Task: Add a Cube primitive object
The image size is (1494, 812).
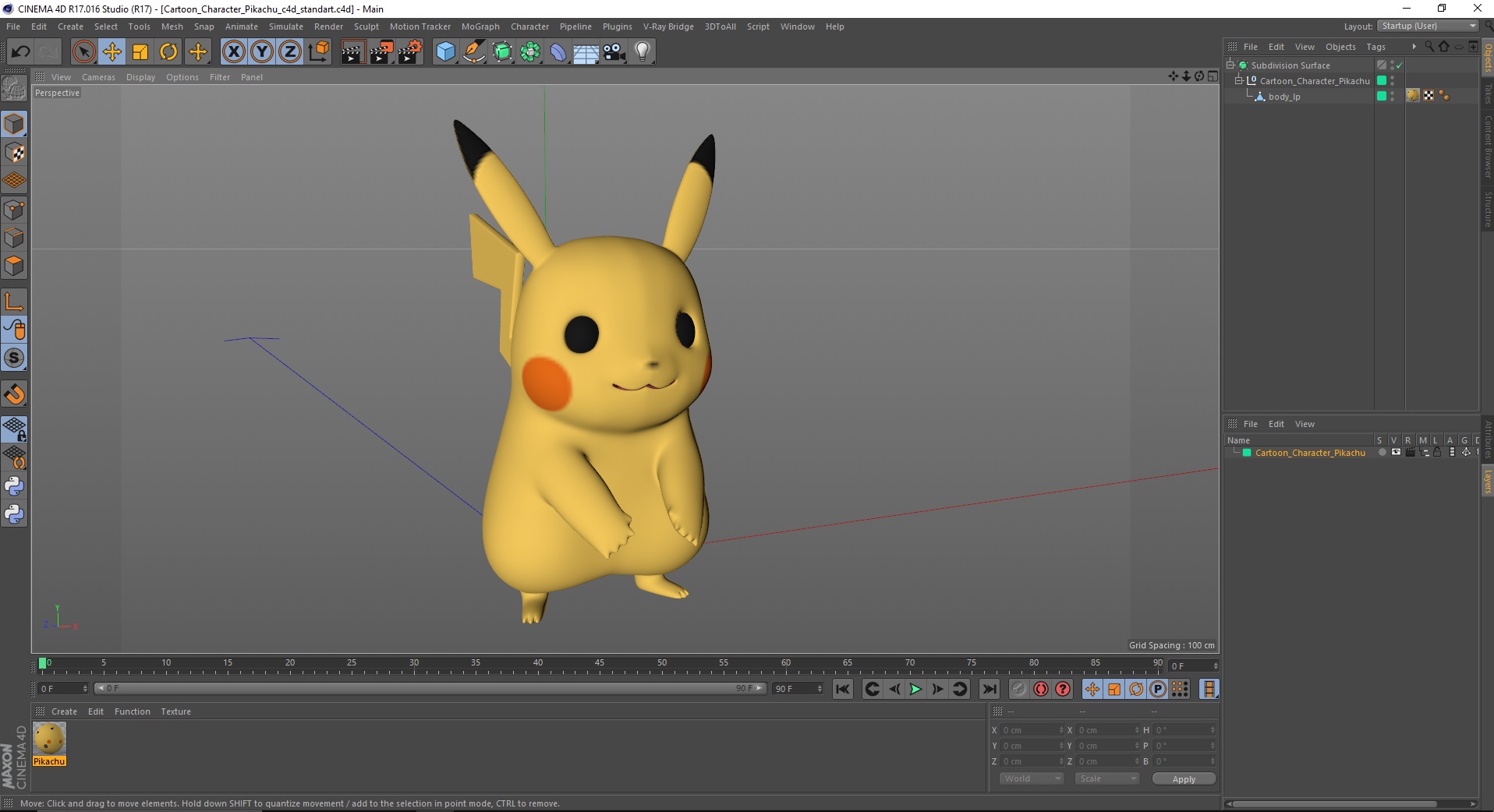Action: (445, 52)
